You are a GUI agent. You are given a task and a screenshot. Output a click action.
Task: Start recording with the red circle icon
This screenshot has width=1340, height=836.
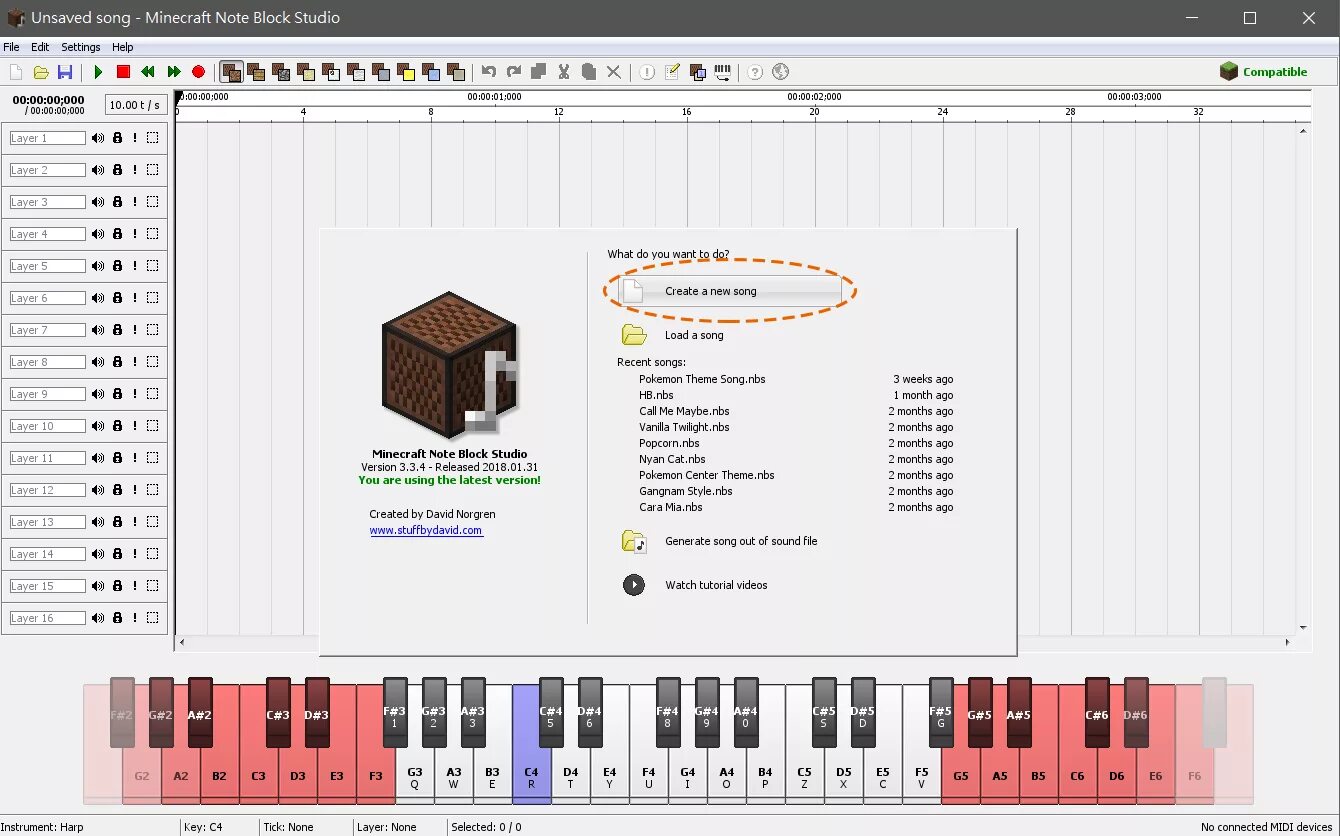[198, 72]
